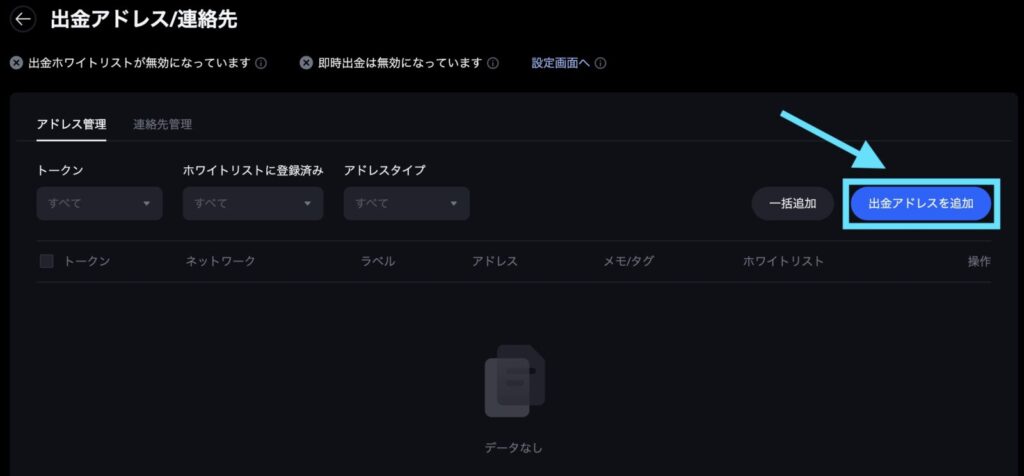
Task: Open info icon next to 設定画面へ
Action: click(601, 63)
